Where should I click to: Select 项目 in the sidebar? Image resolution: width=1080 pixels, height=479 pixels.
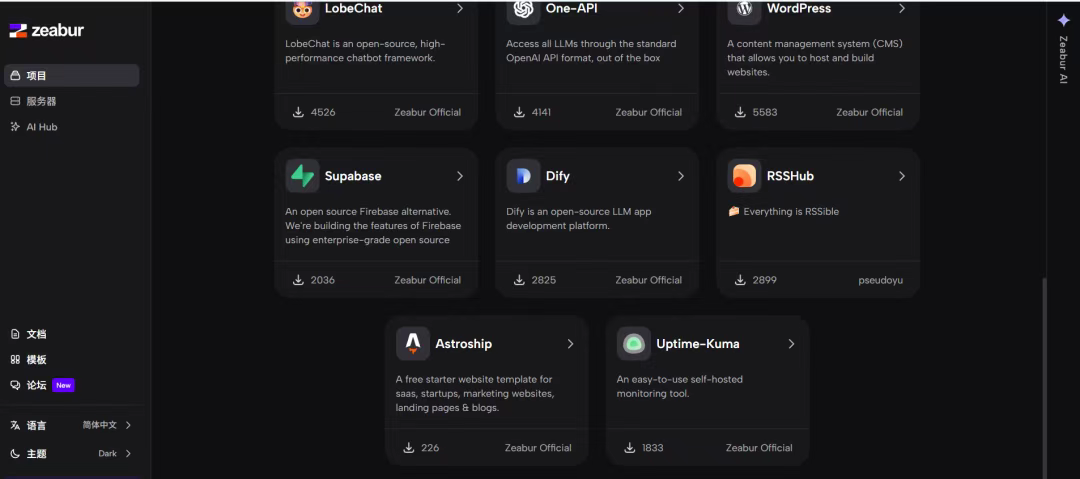(x=70, y=76)
